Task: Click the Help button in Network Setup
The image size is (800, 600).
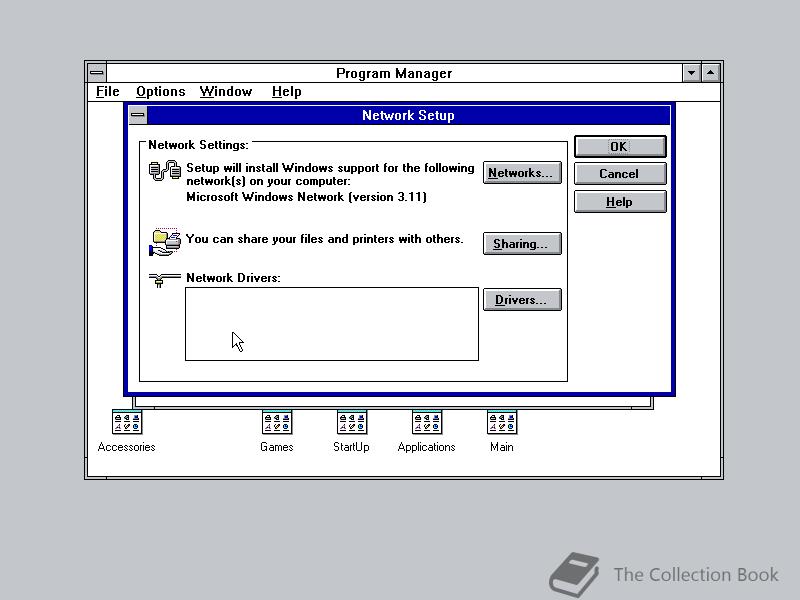Action: 620,202
